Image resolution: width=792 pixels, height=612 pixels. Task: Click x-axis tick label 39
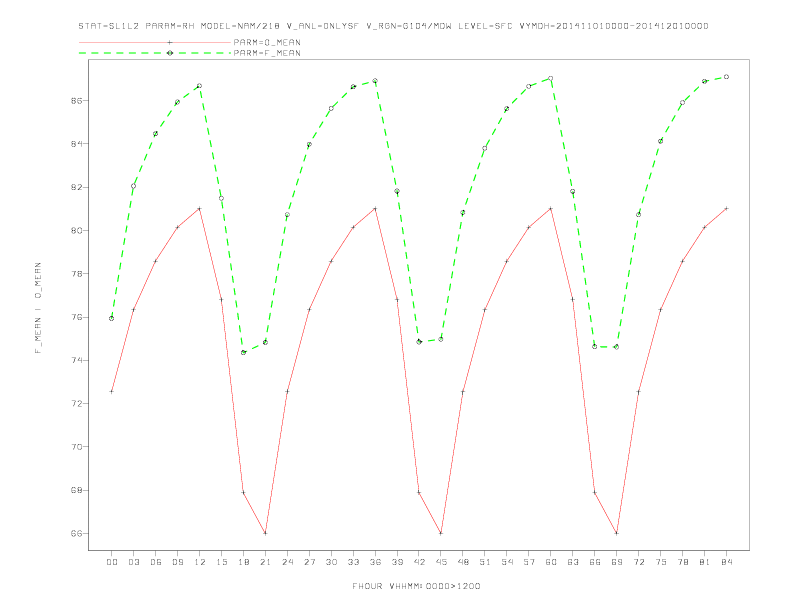click(397, 562)
